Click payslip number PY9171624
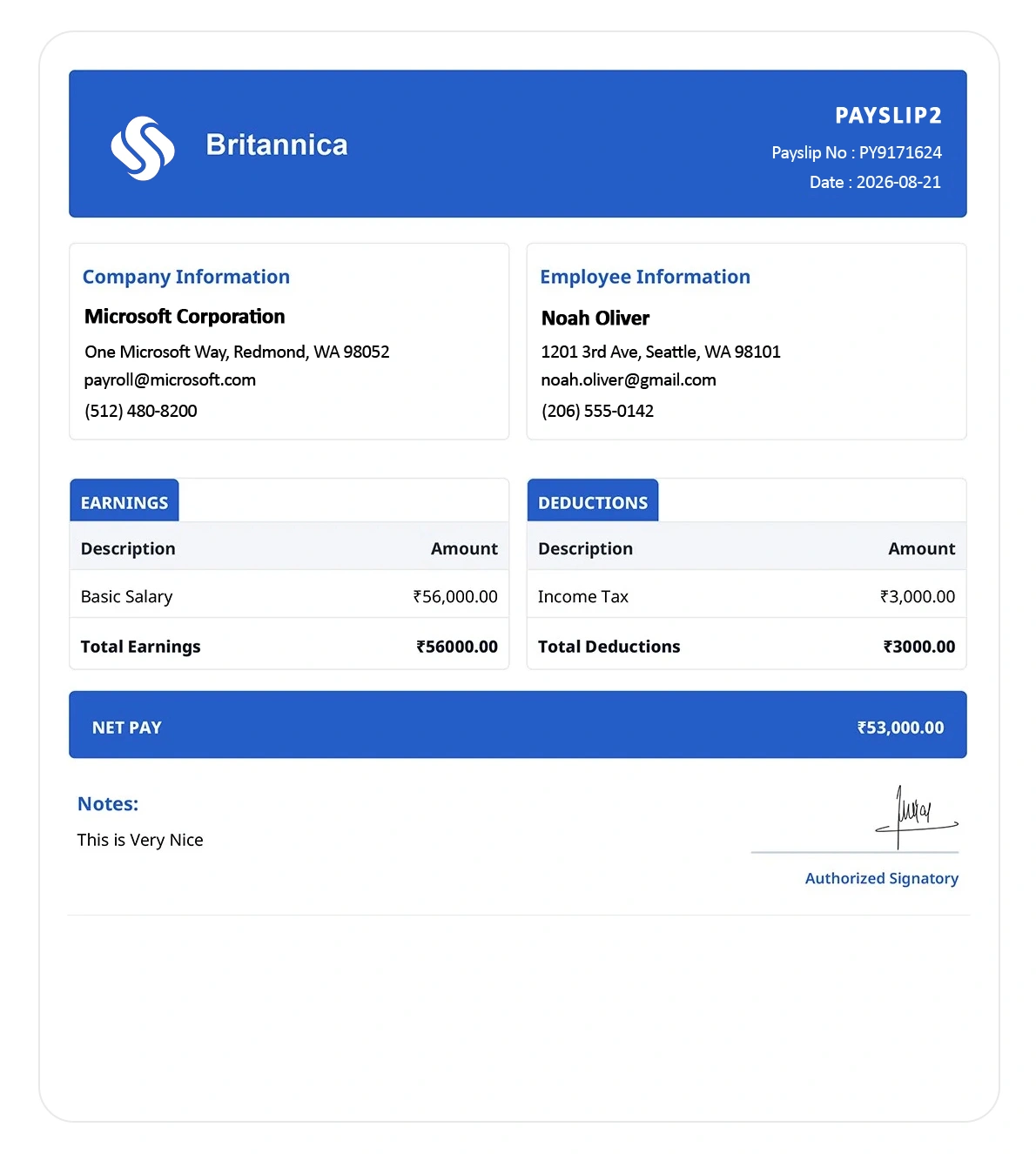 pos(900,152)
